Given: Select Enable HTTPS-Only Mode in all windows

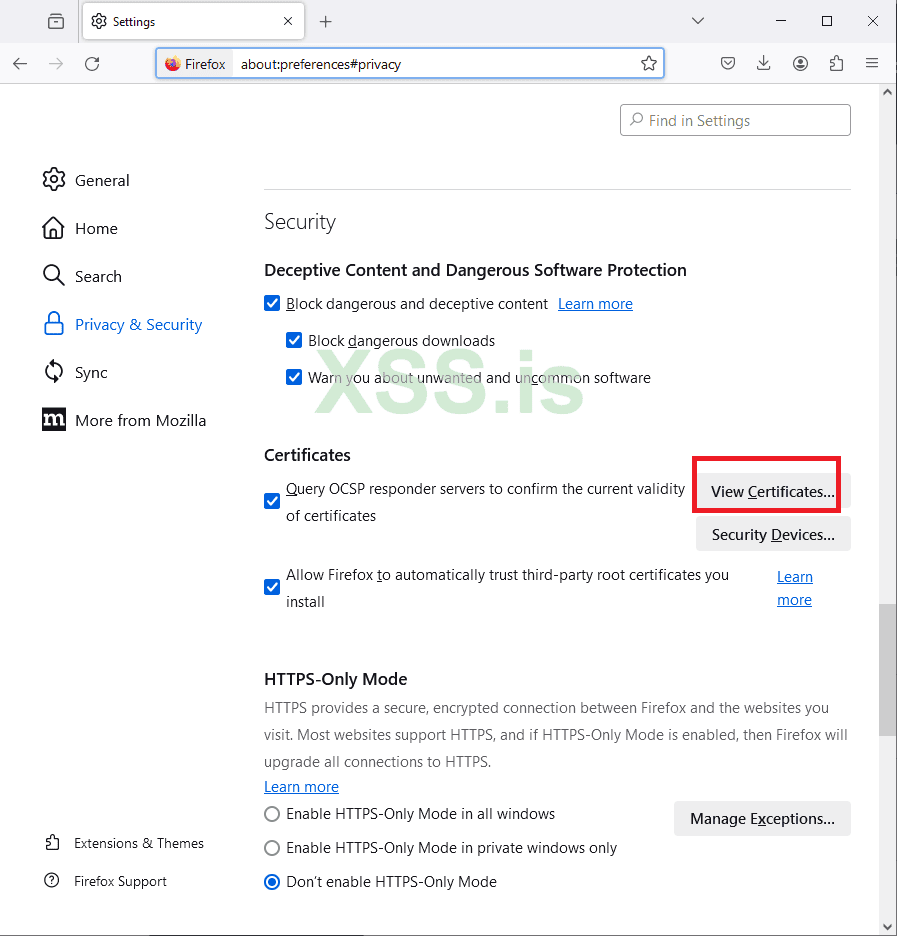Looking at the screenshot, I should 272,814.
